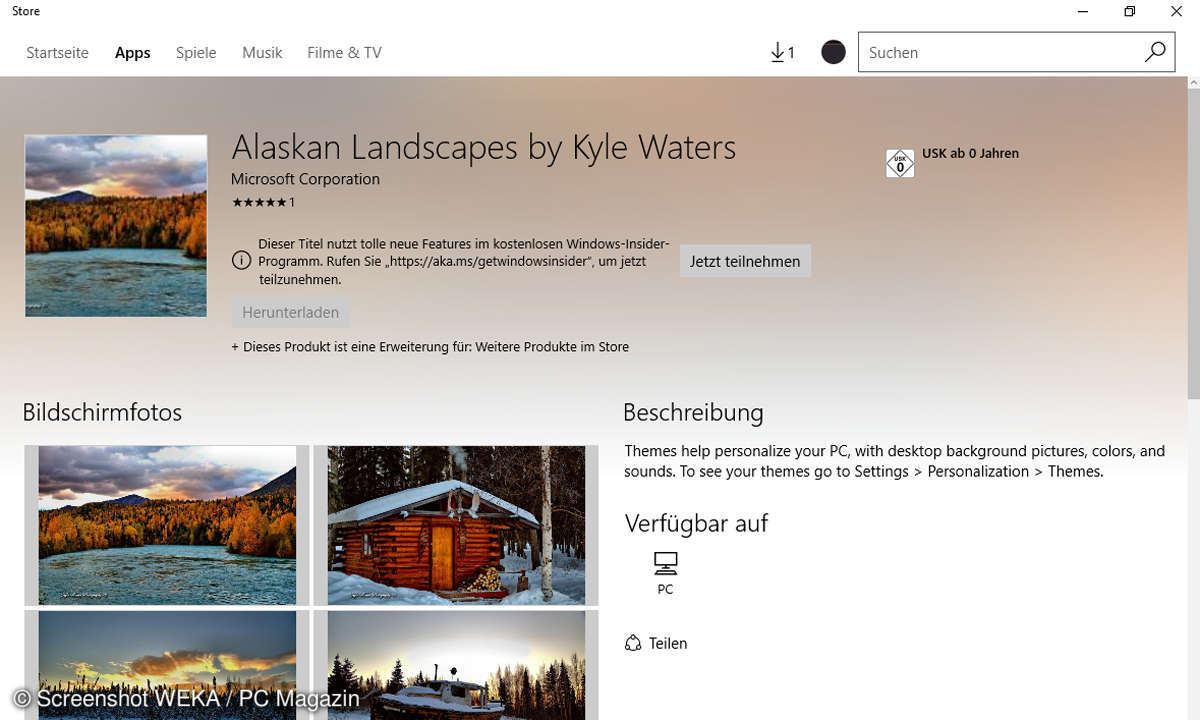Viewport: 1200px width, 720px height.
Task: Click the Beschreibung heading
Action: tap(693, 412)
